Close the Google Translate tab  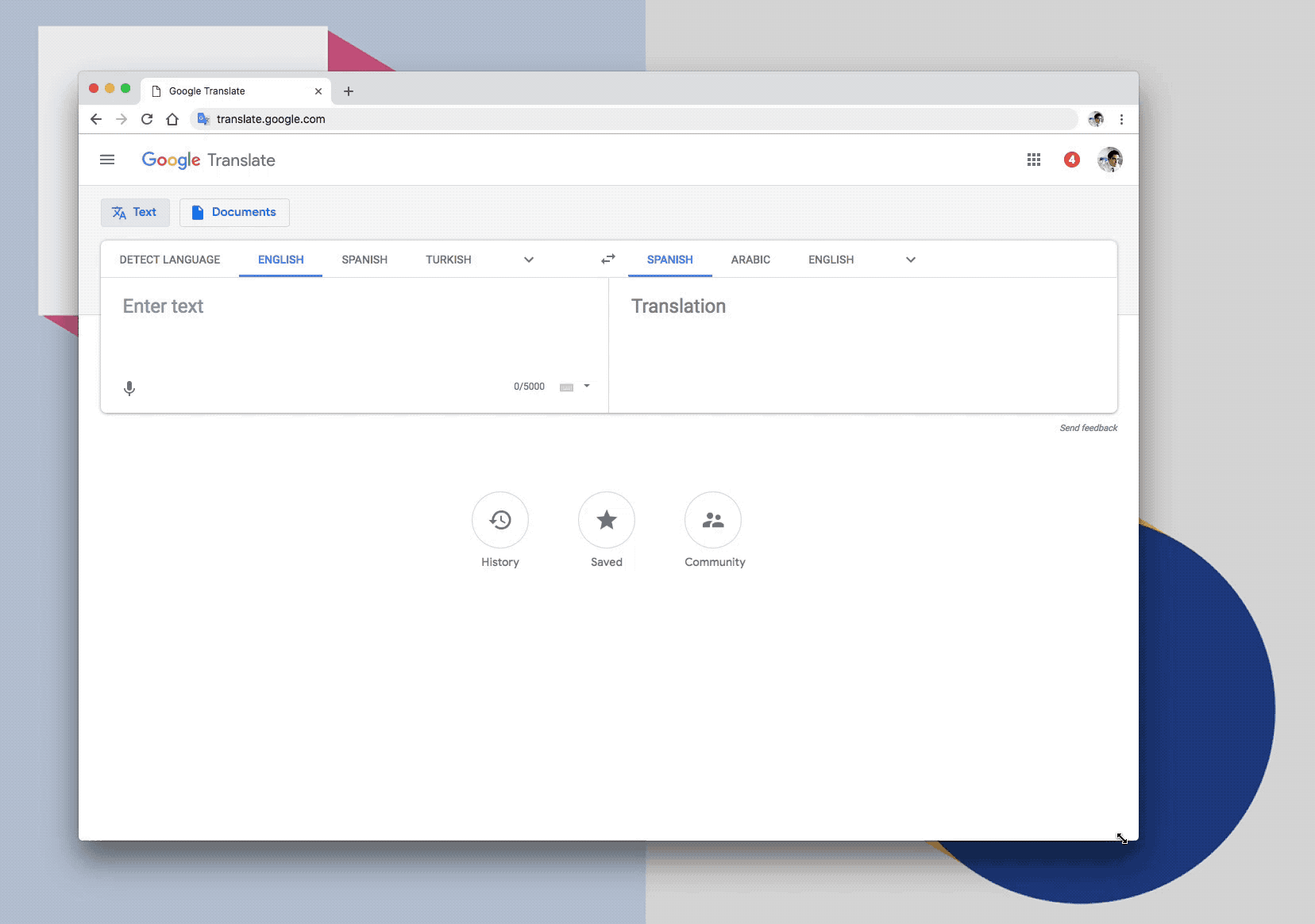coord(318,91)
